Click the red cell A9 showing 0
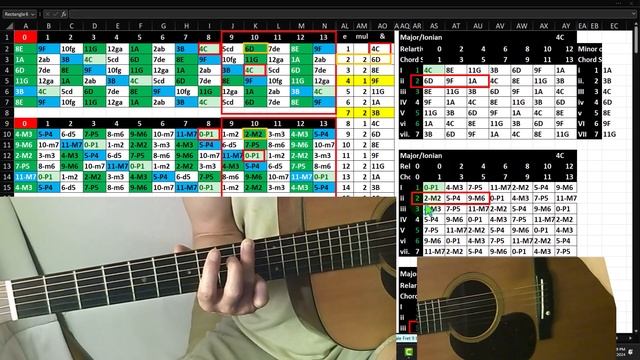640x360 pixels. [25, 123]
